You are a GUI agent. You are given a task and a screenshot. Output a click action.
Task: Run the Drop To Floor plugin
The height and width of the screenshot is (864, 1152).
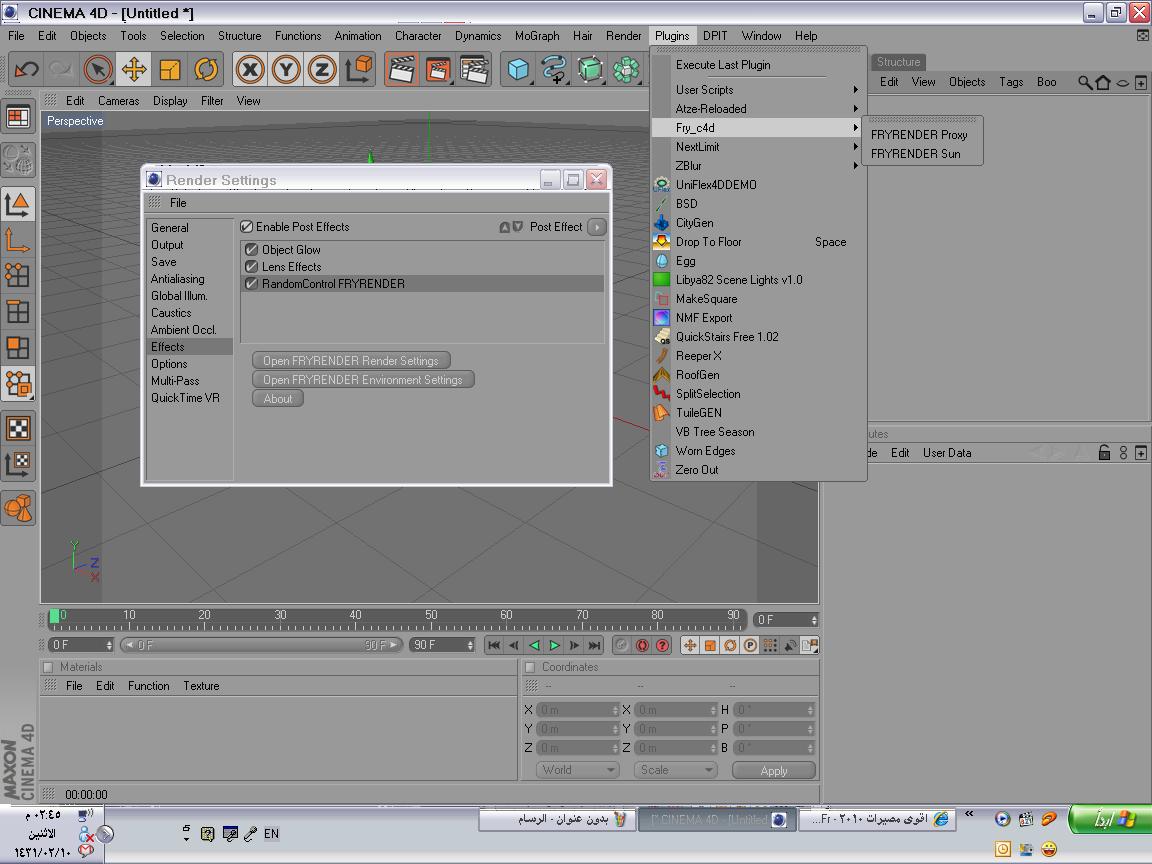(x=759, y=242)
